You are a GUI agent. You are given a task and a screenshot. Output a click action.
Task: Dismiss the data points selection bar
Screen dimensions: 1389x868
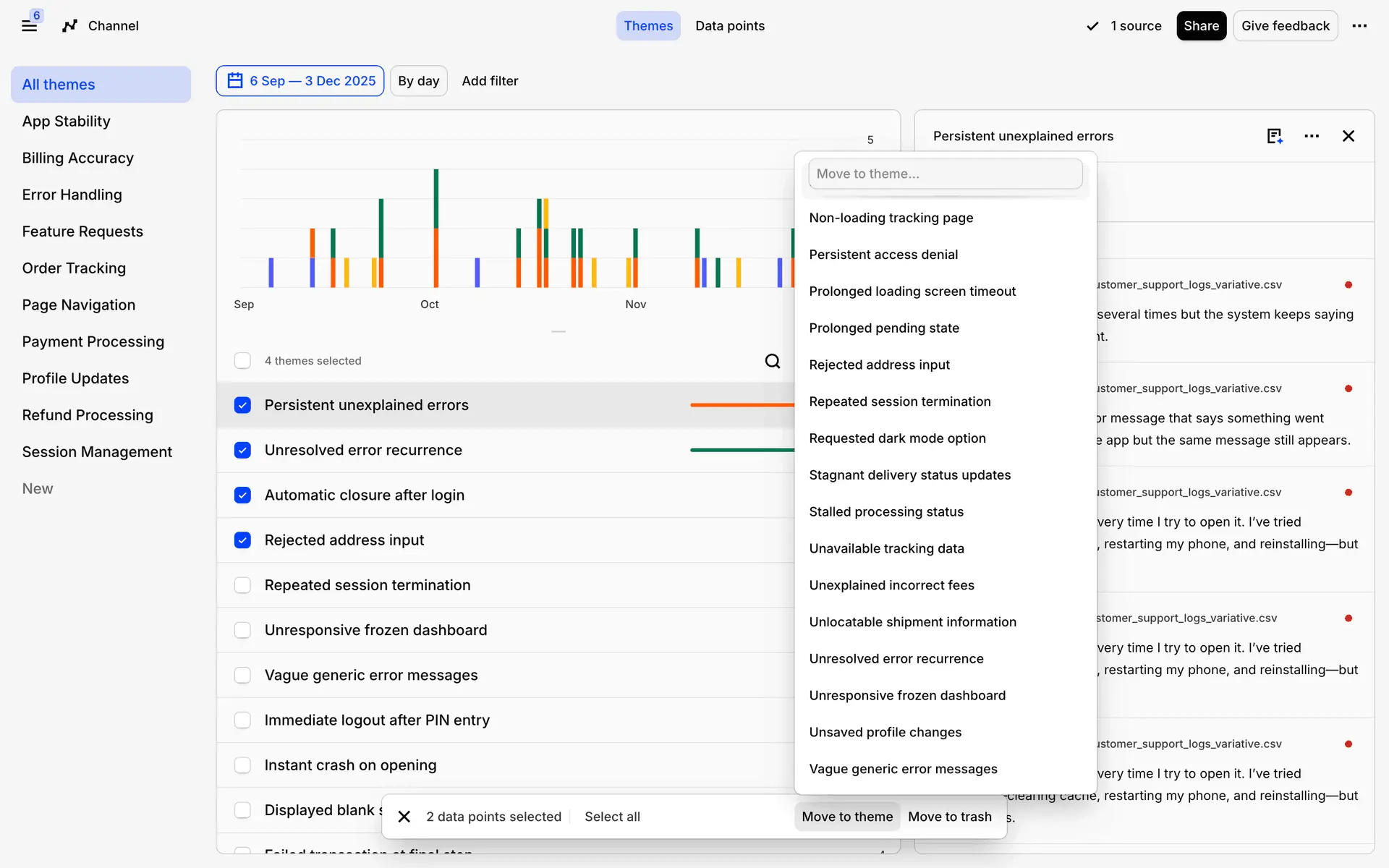404,817
